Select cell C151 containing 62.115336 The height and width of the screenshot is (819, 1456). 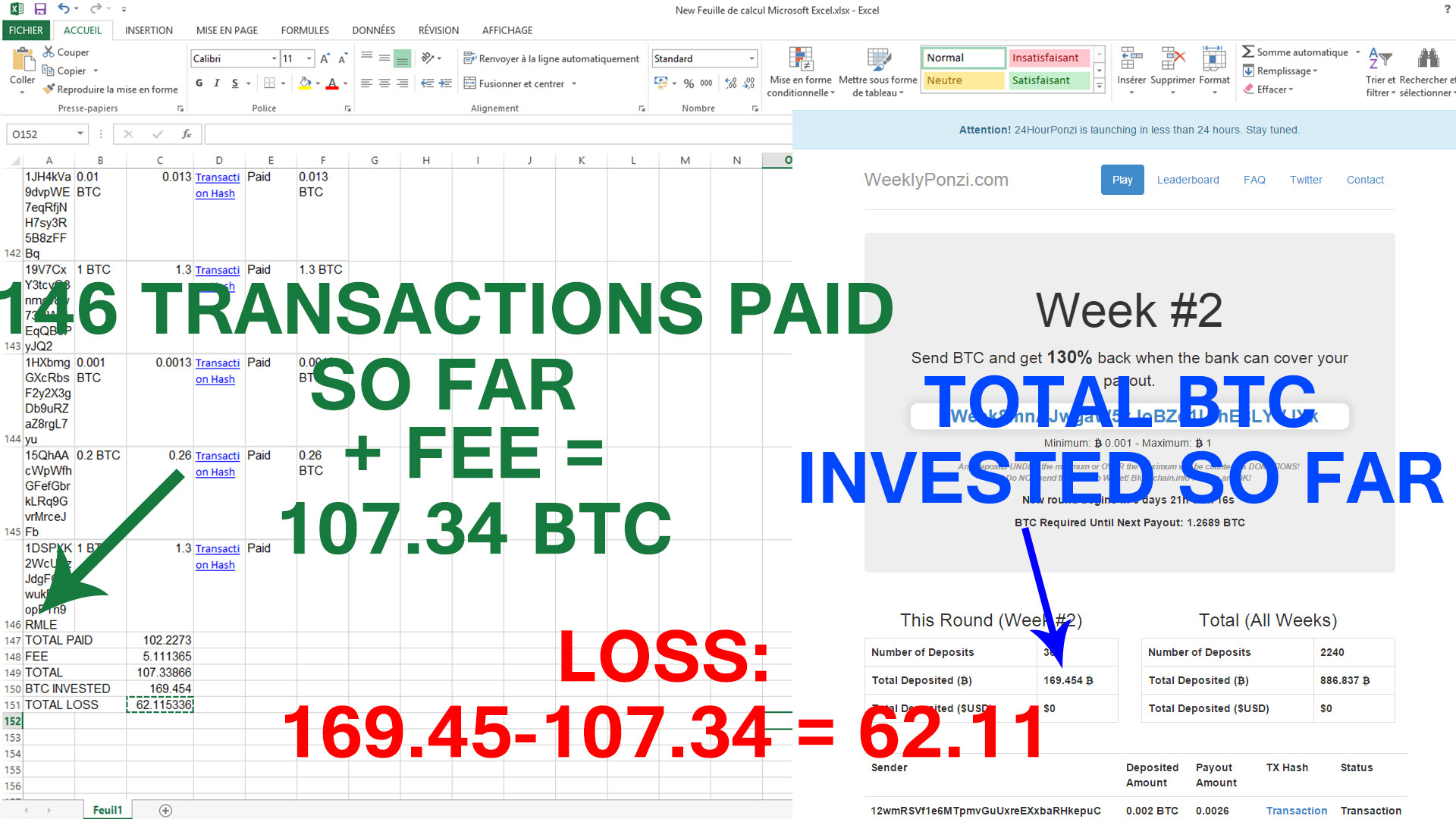tap(160, 704)
